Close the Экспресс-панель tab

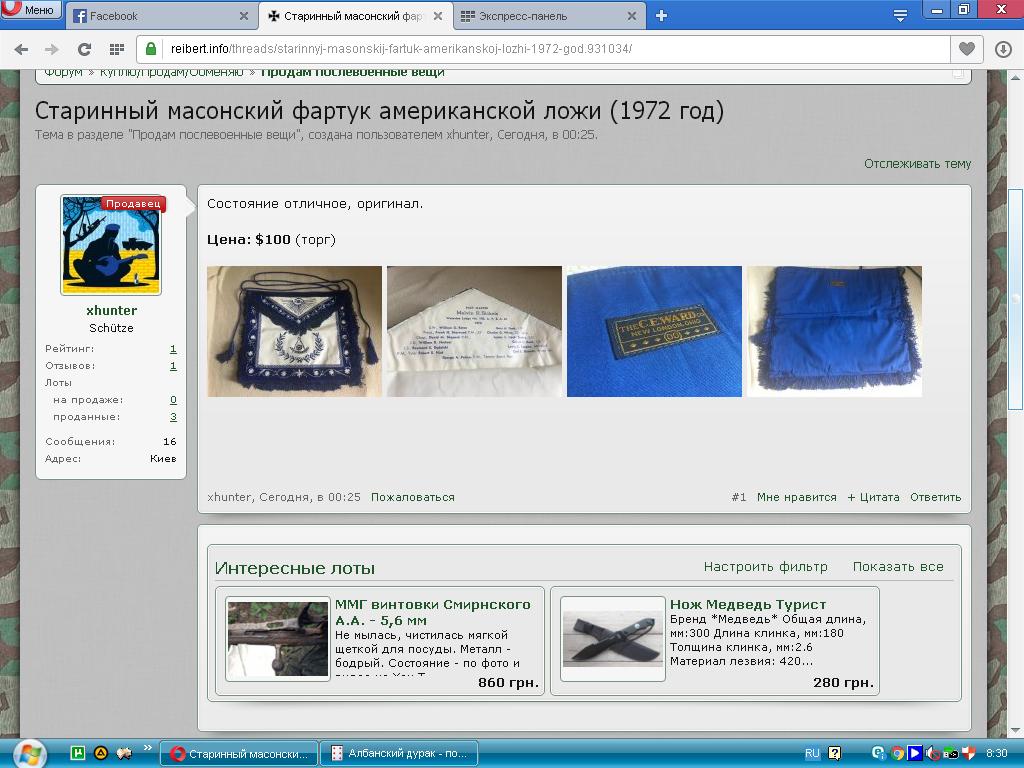pyautogui.click(x=632, y=16)
